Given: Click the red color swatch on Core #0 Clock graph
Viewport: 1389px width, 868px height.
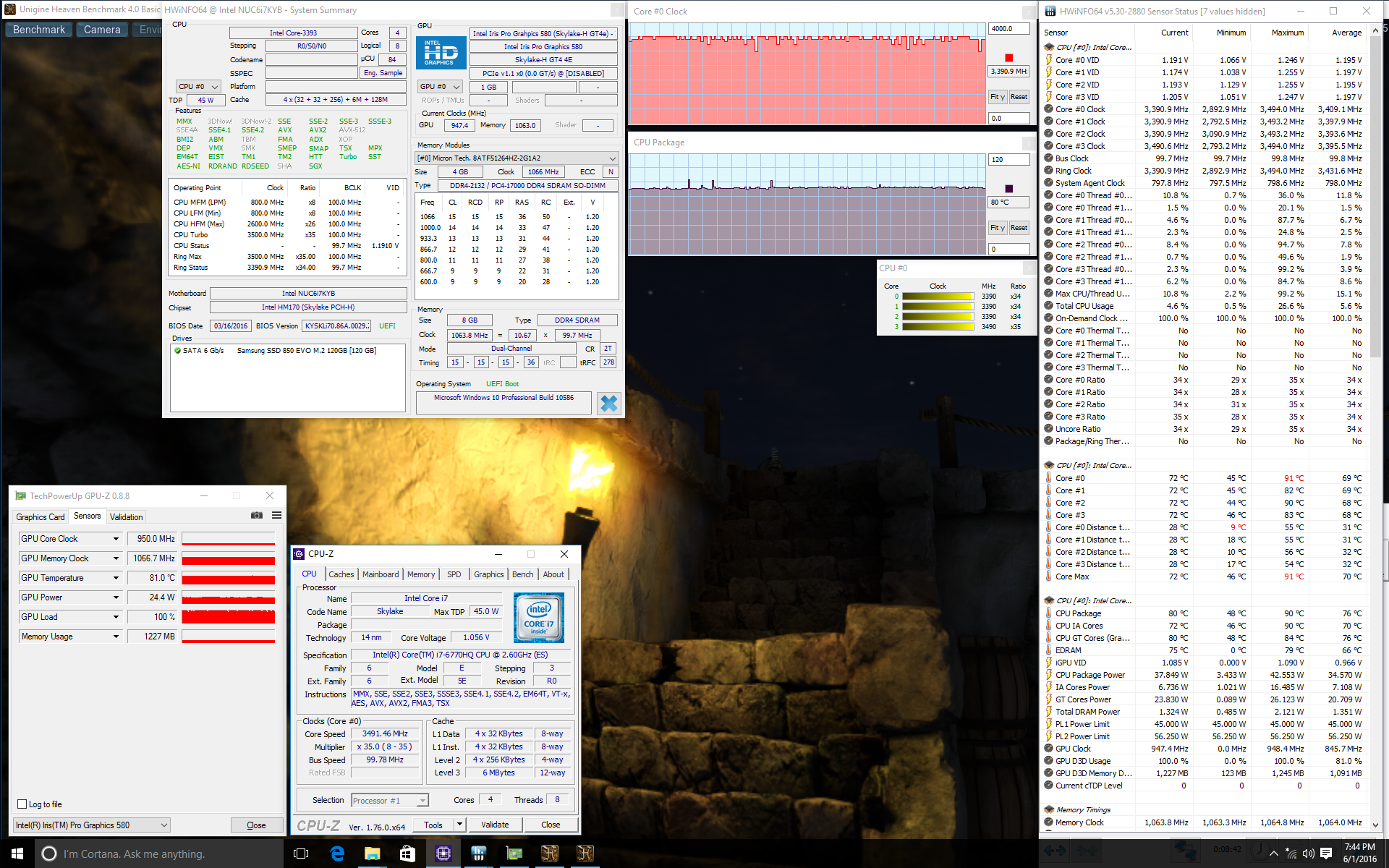Looking at the screenshot, I should coord(1008,58).
